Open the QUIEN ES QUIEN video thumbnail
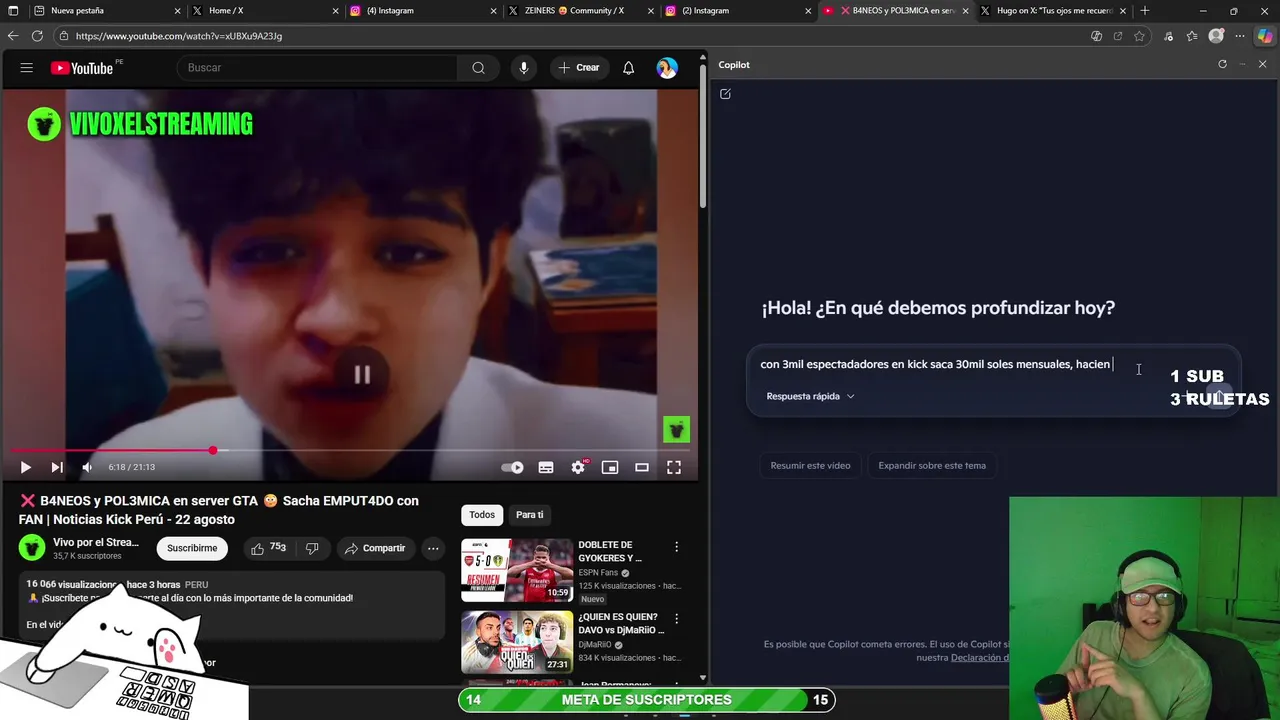 [x=517, y=642]
